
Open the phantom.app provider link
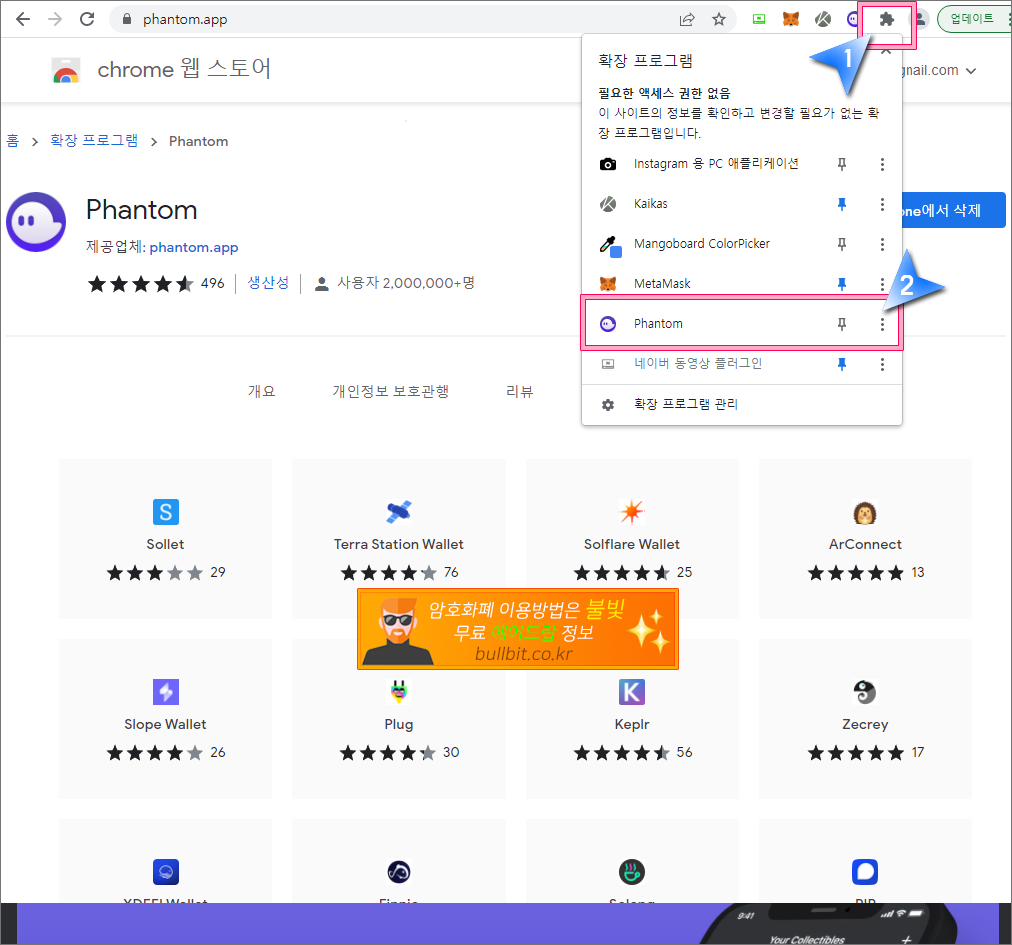coord(194,247)
